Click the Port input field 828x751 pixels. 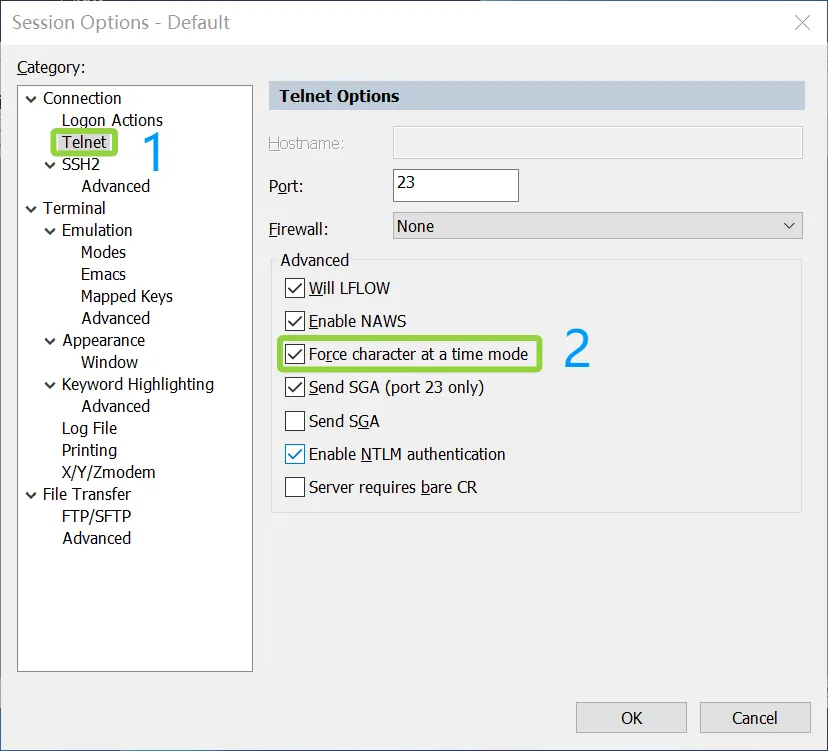tap(455, 185)
